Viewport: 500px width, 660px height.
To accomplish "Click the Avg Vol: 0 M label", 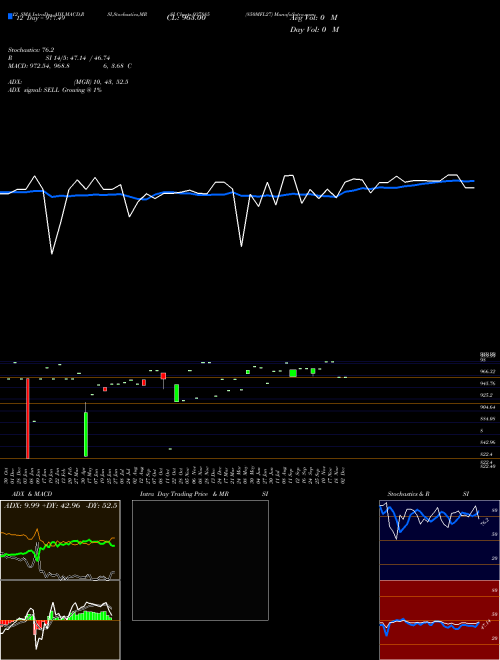I will pyautogui.click(x=314, y=18).
